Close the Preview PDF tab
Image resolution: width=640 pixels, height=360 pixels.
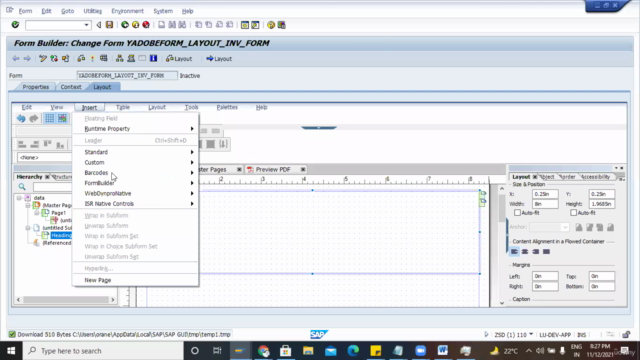(x=303, y=169)
